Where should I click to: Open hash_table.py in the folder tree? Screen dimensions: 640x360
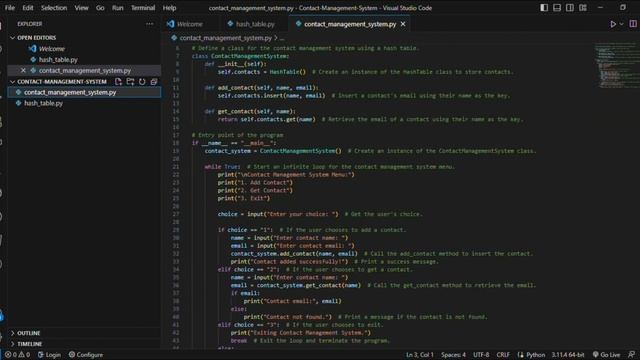(84, 103)
